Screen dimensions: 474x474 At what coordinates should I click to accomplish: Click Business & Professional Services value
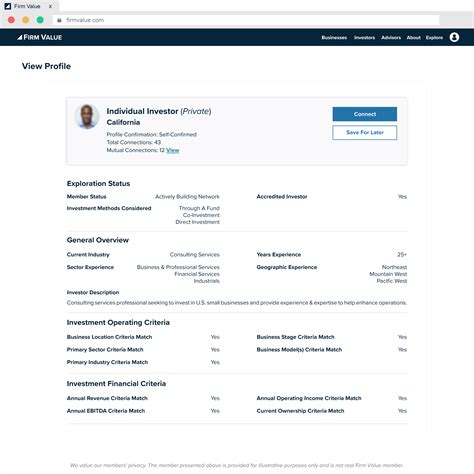(x=178, y=267)
